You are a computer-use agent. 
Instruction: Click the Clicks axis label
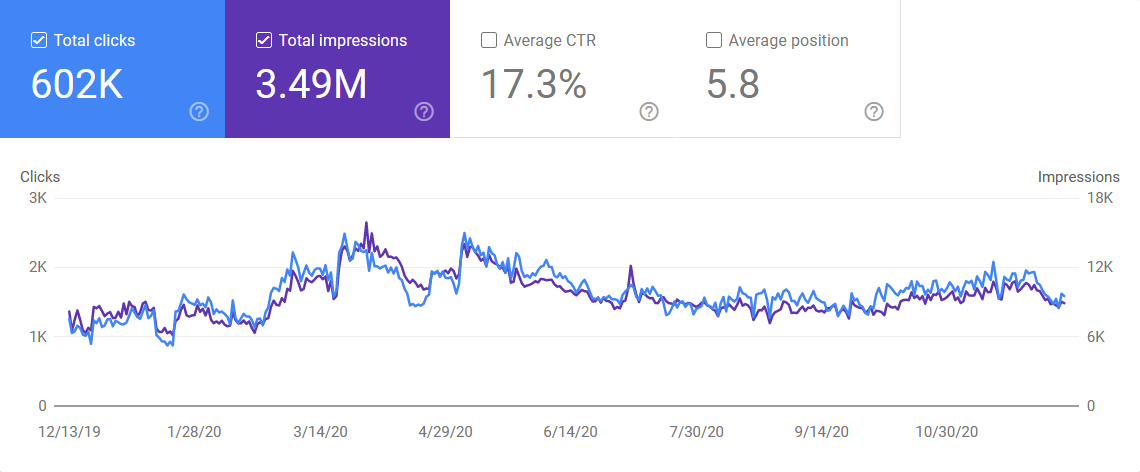tap(40, 177)
